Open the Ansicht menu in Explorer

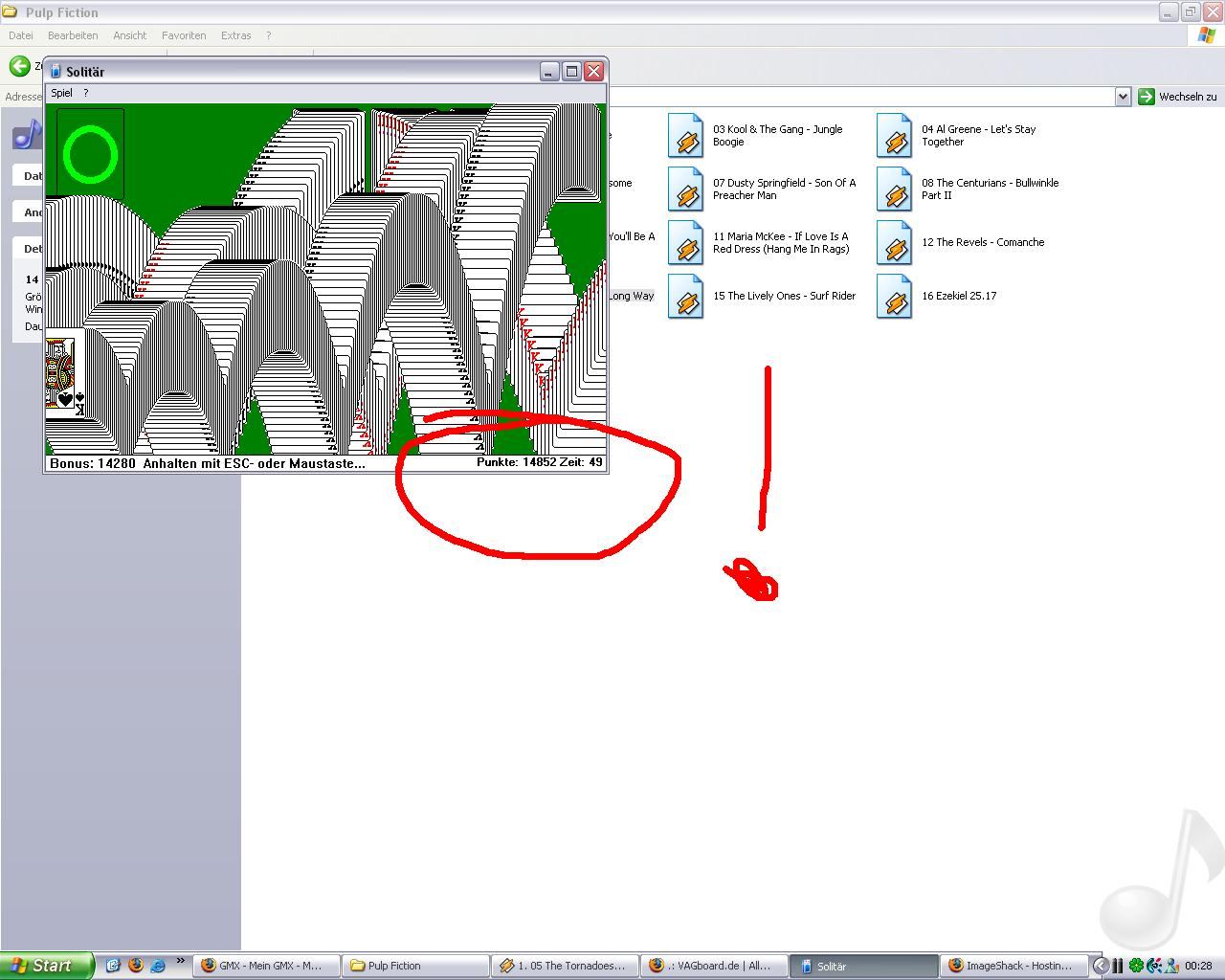tap(130, 35)
